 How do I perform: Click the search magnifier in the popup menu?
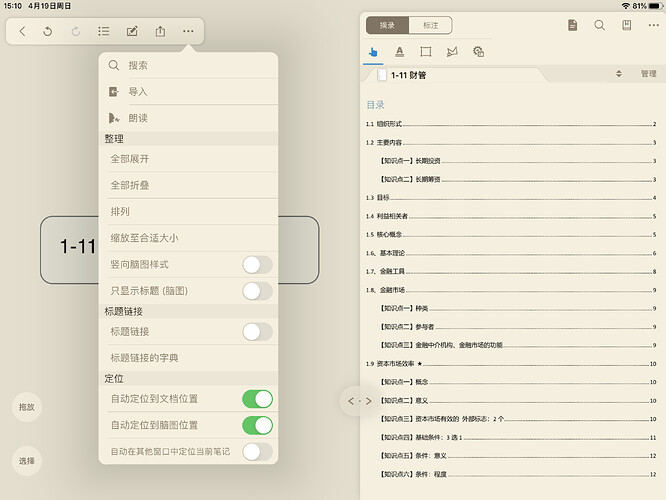(114, 65)
